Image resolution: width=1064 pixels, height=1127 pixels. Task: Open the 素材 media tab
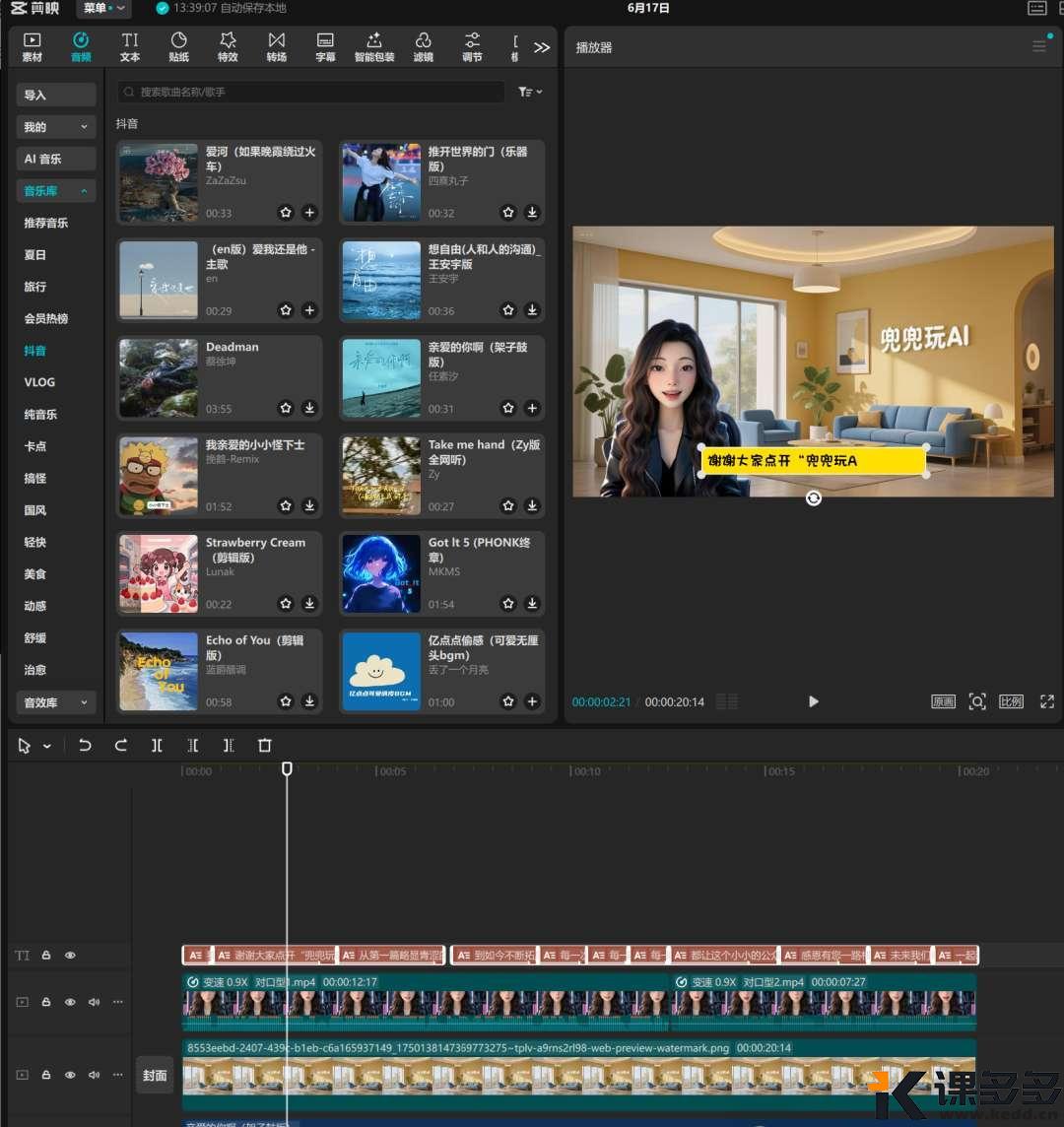[x=33, y=47]
